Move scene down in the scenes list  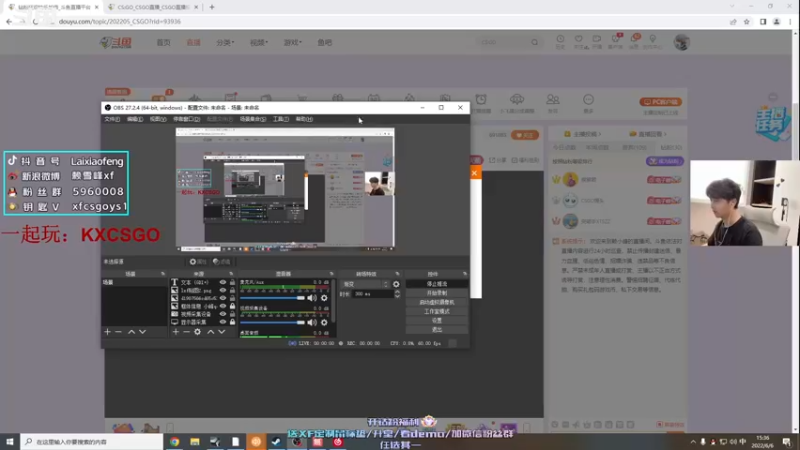pyautogui.click(x=142, y=332)
